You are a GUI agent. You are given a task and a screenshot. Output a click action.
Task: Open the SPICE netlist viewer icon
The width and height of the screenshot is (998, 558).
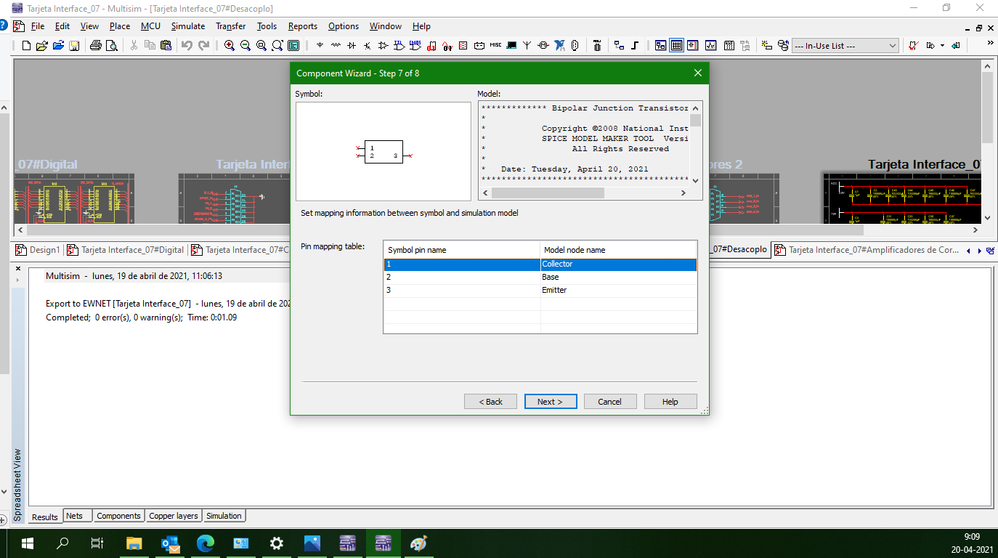pos(692,46)
